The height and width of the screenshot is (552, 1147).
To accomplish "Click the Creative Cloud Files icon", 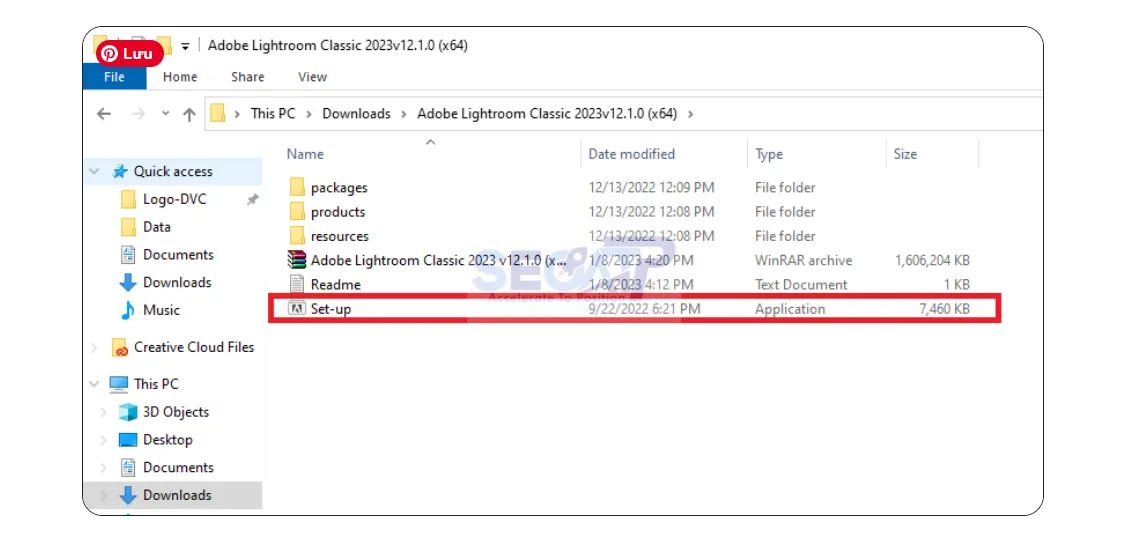I will click(x=119, y=348).
